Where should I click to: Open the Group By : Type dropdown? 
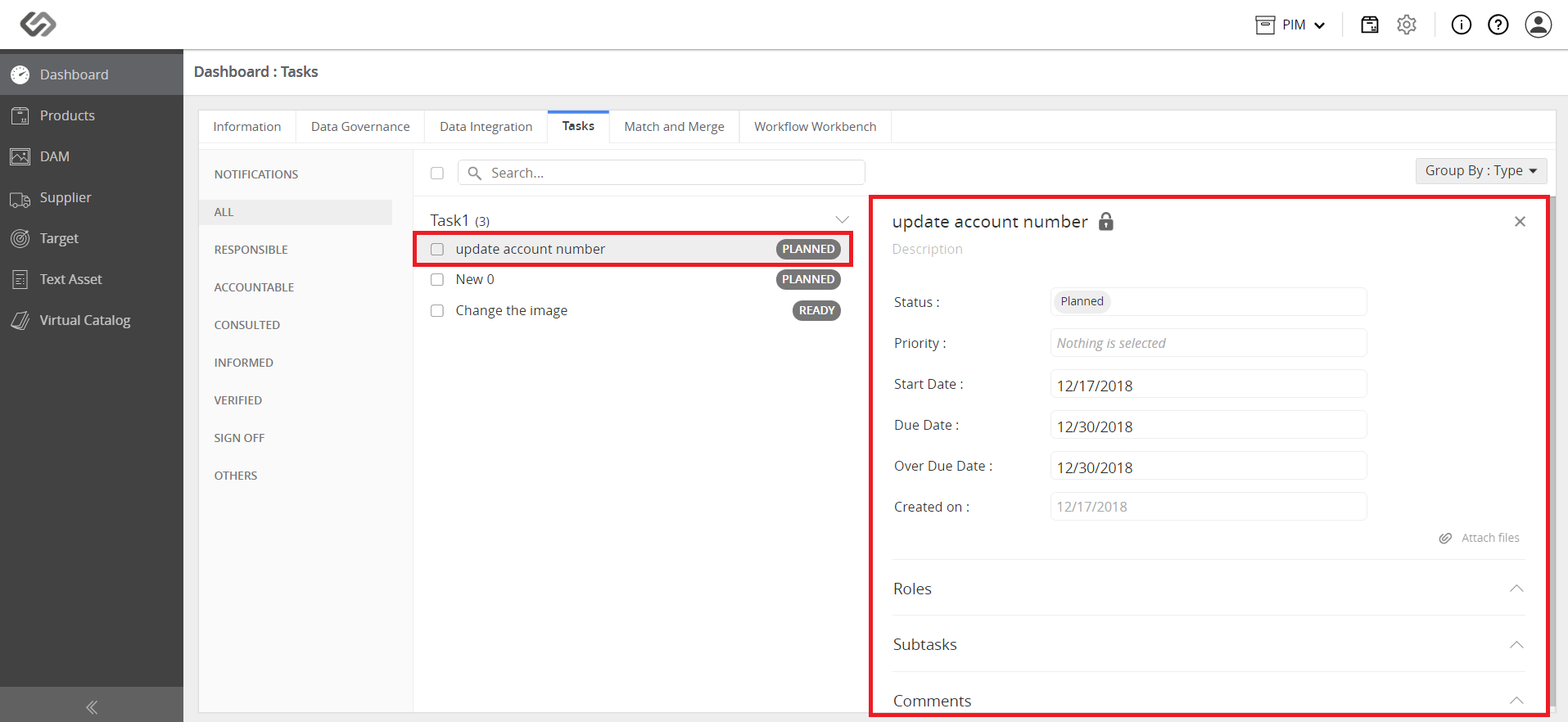coord(1481,170)
